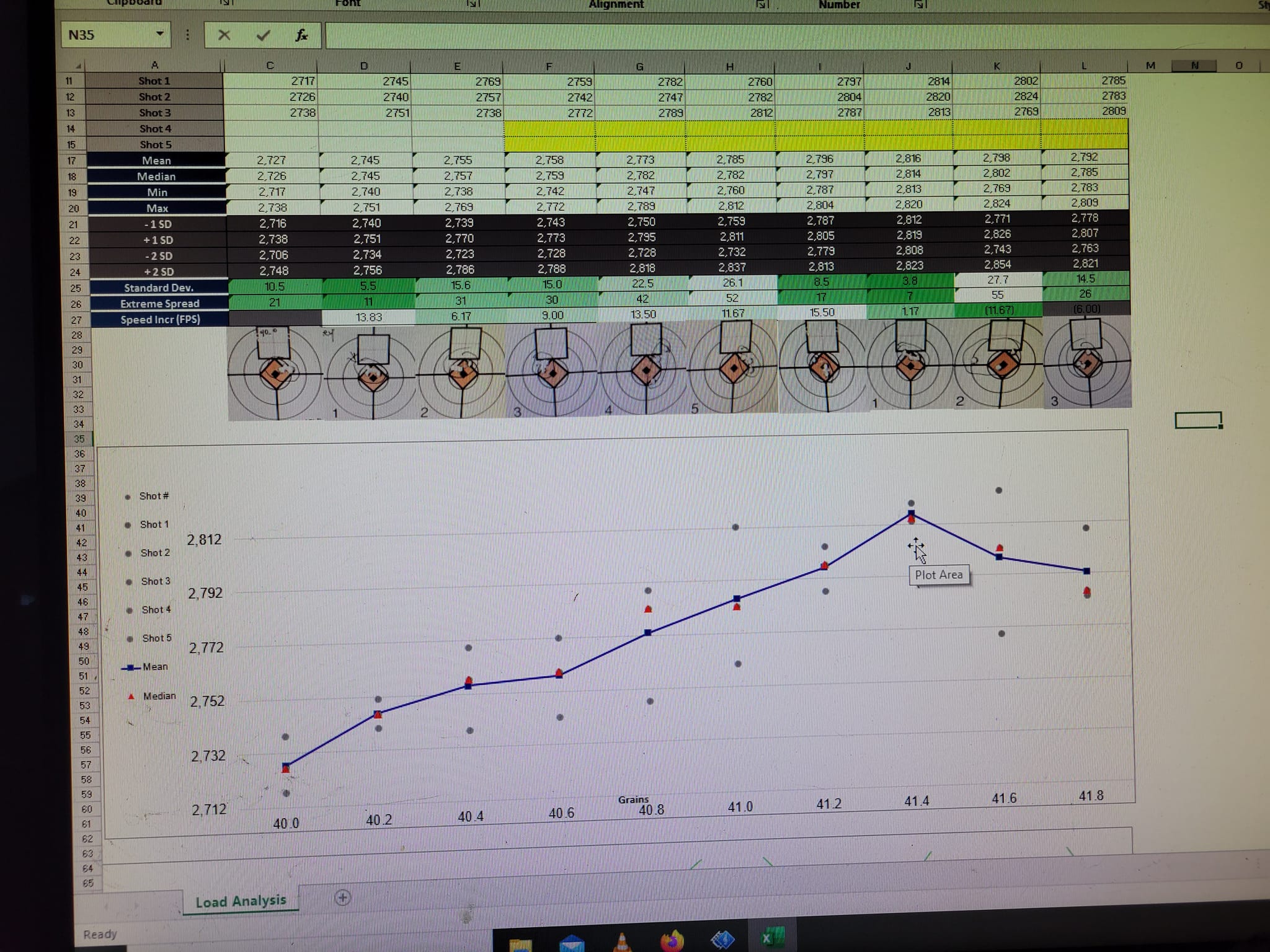Click the Insert Function fx icon

[301, 35]
